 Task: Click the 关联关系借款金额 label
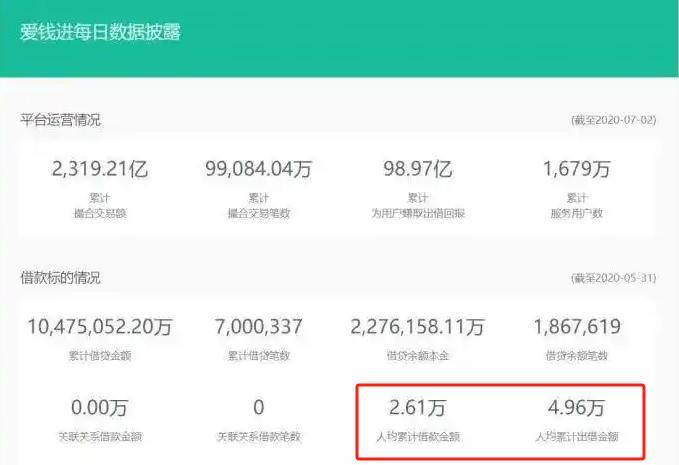[x=100, y=436]
